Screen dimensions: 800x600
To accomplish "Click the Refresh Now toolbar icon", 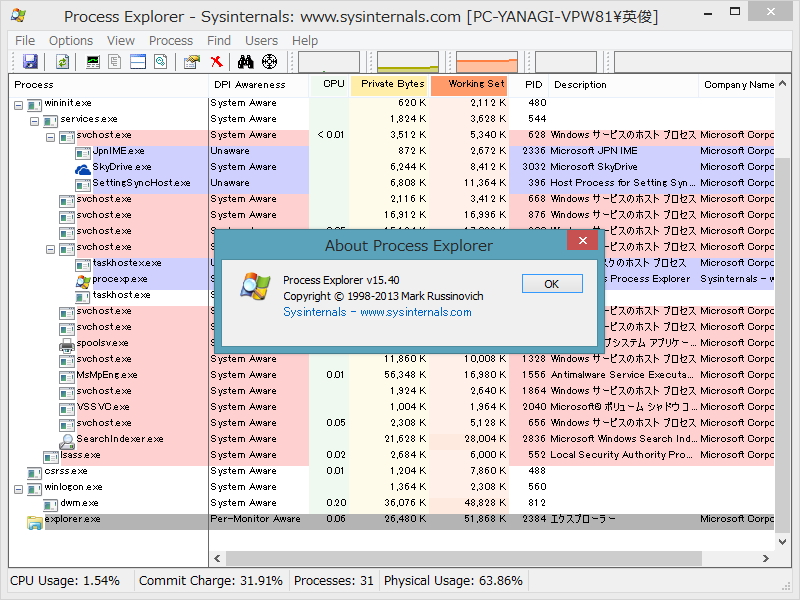I will (62, 60).
